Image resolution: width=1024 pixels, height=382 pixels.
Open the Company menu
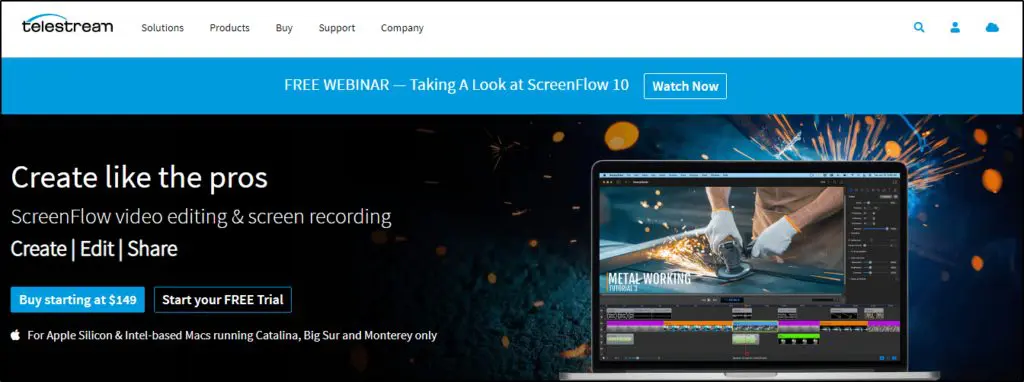(402, 28)
